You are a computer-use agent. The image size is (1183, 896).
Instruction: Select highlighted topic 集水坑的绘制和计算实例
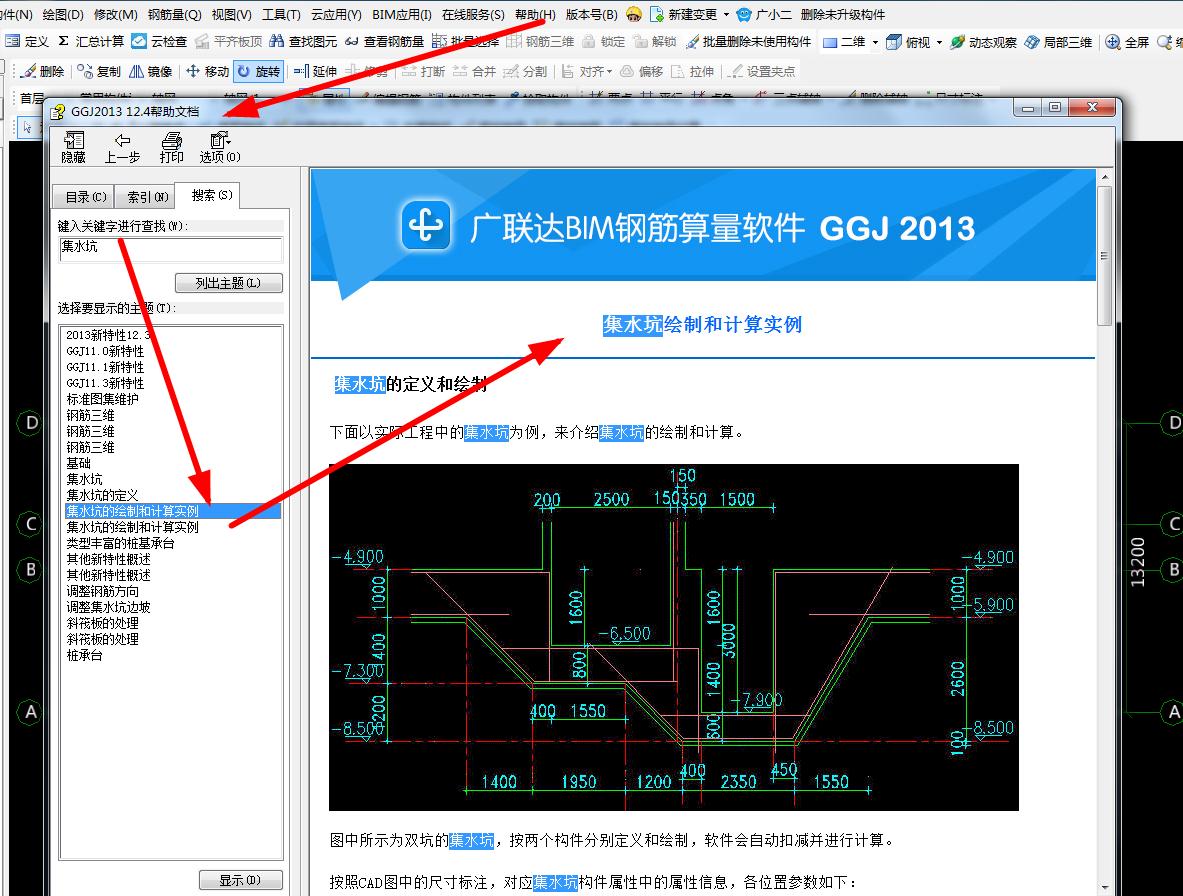tap(173, 511)
